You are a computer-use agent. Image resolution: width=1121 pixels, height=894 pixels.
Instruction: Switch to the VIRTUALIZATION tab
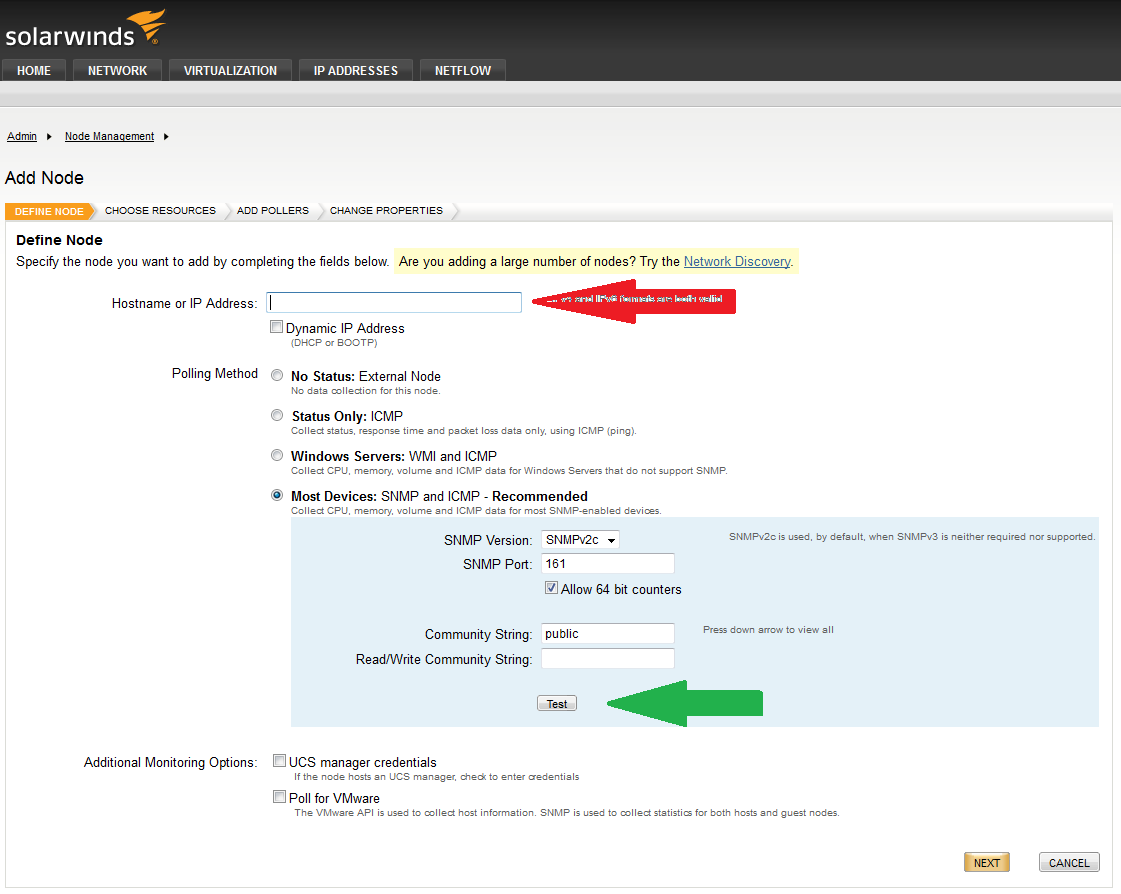230,70
